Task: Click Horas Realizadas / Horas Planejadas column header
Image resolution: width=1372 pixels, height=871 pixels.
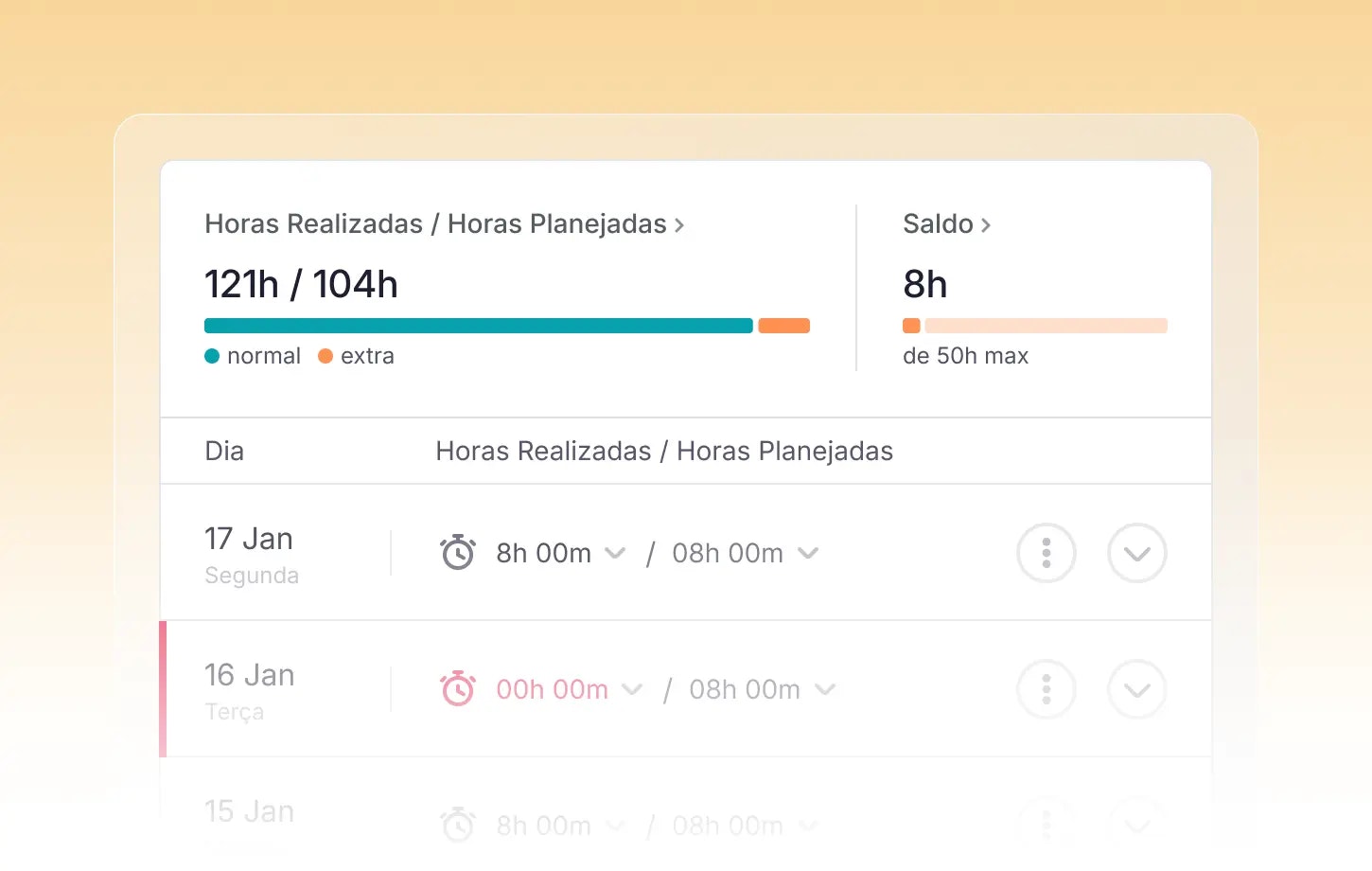Action: [x=663, y=451]
